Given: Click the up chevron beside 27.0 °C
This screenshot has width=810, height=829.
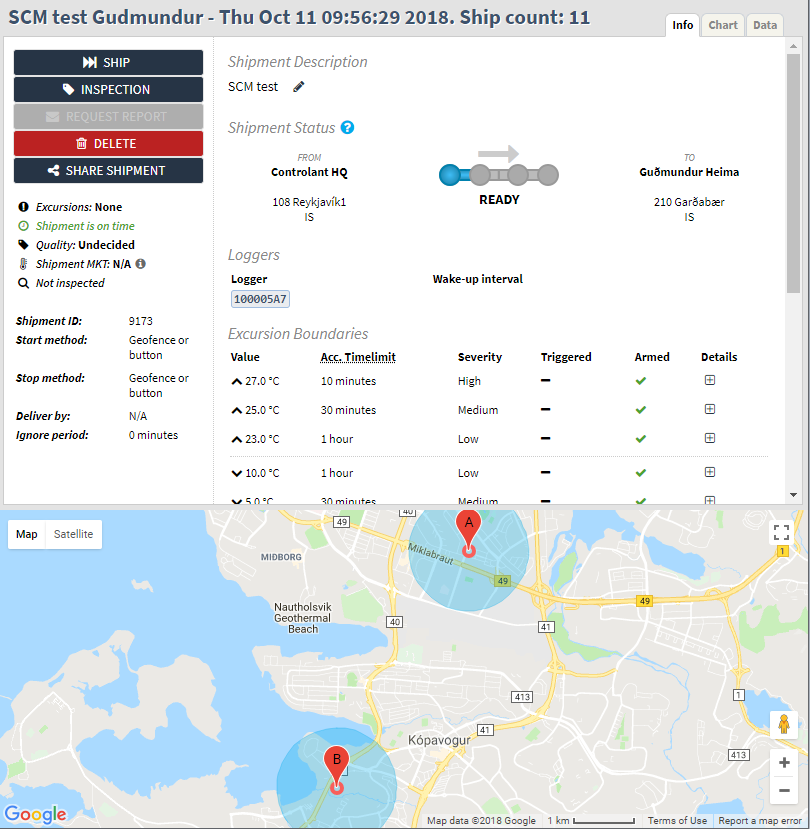Looking at the screenshot, I should 237,381.
